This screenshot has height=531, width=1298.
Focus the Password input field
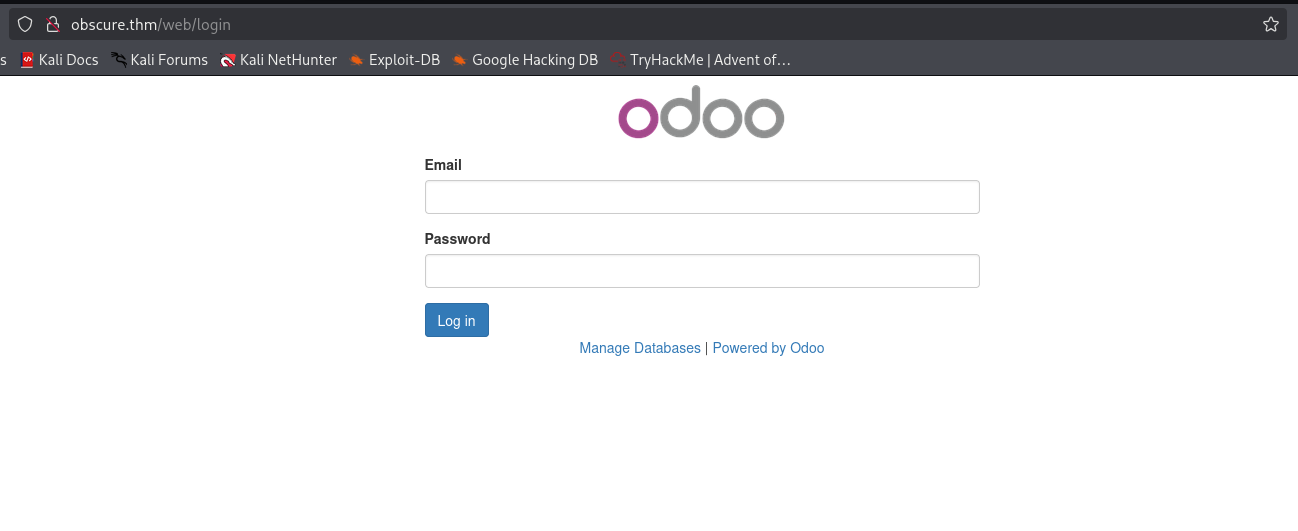[702, 271]
